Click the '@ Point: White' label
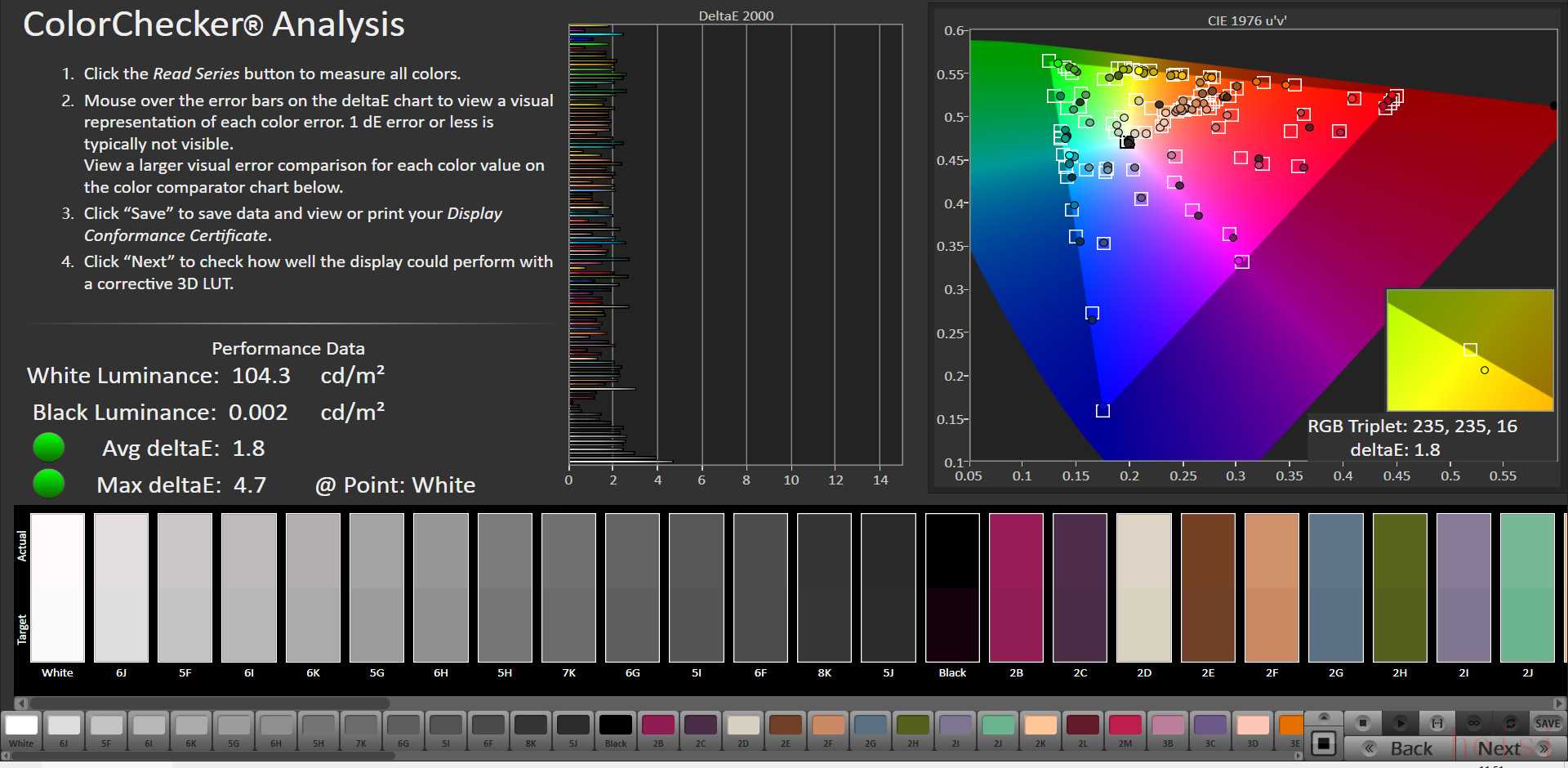Screen dimensions: 1568x768 [x=395, y=484]
